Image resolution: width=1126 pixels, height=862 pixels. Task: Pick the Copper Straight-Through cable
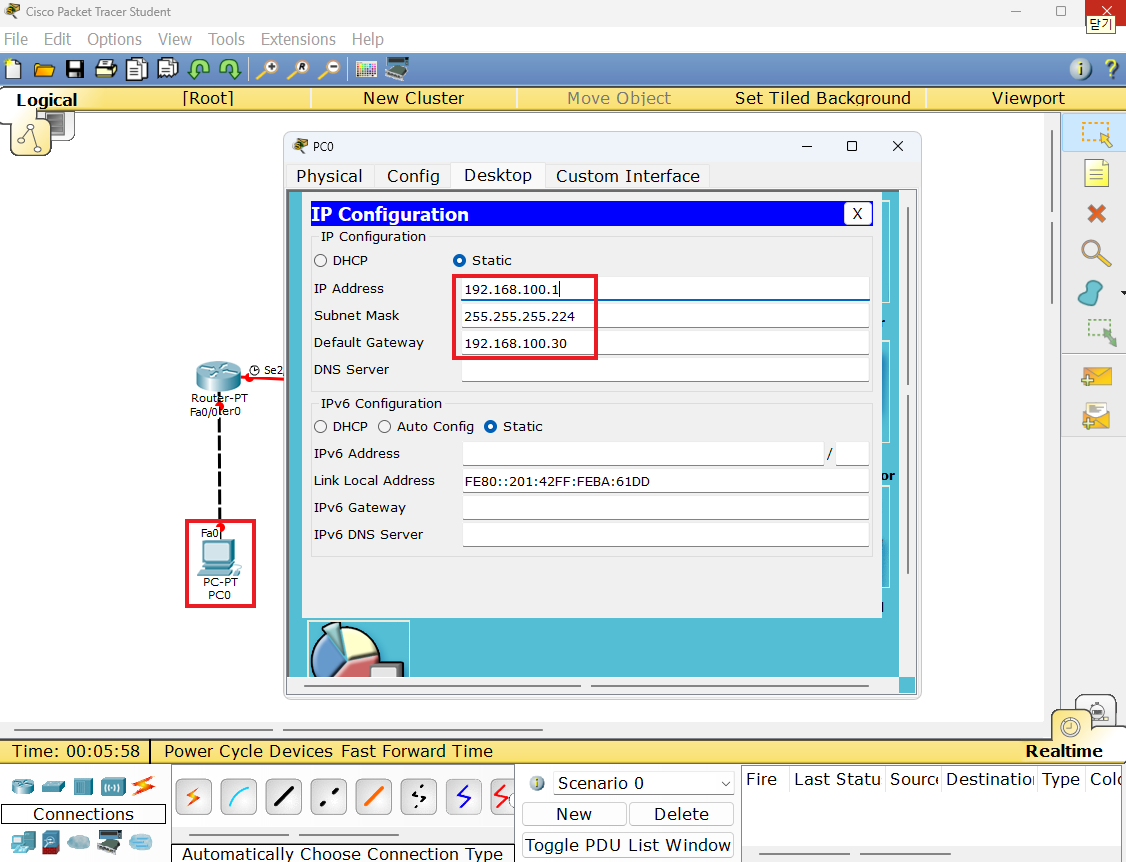click(x=284, y=797)
